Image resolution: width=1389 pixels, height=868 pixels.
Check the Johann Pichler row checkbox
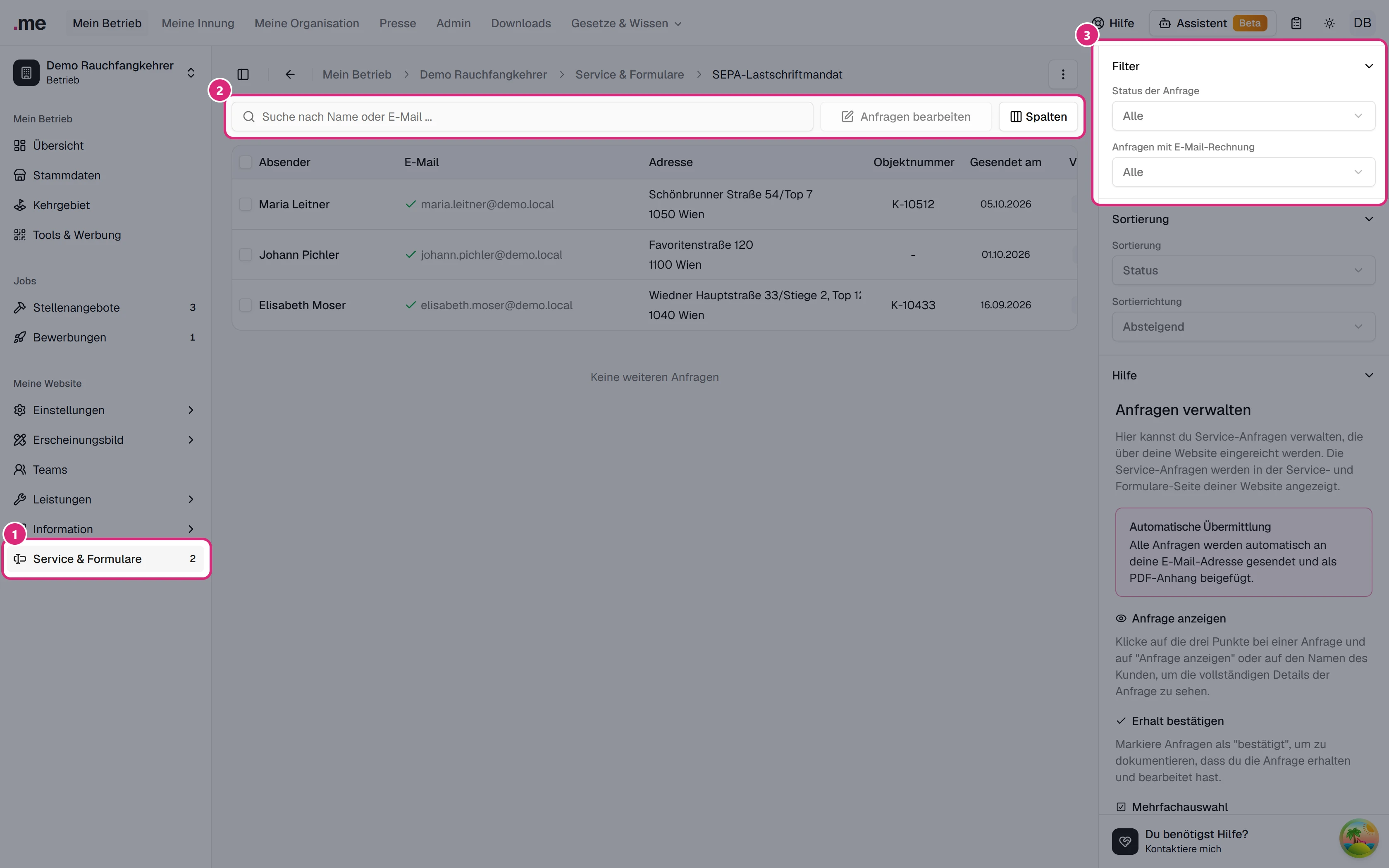(246, 255)
